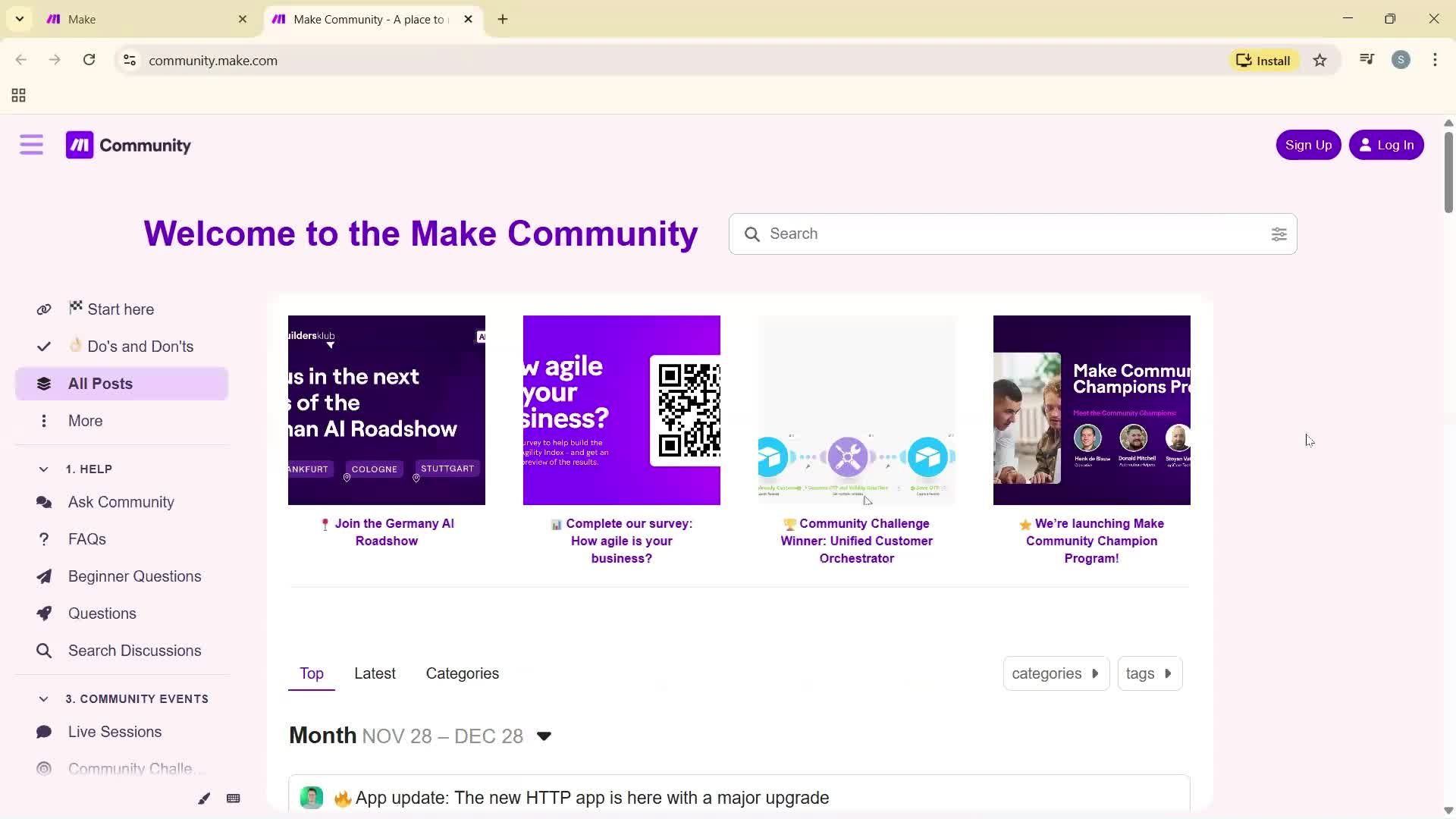Click the Search Discussions magnifier icon
This screenshot has height=819, width=1456.
pos(44,651)
